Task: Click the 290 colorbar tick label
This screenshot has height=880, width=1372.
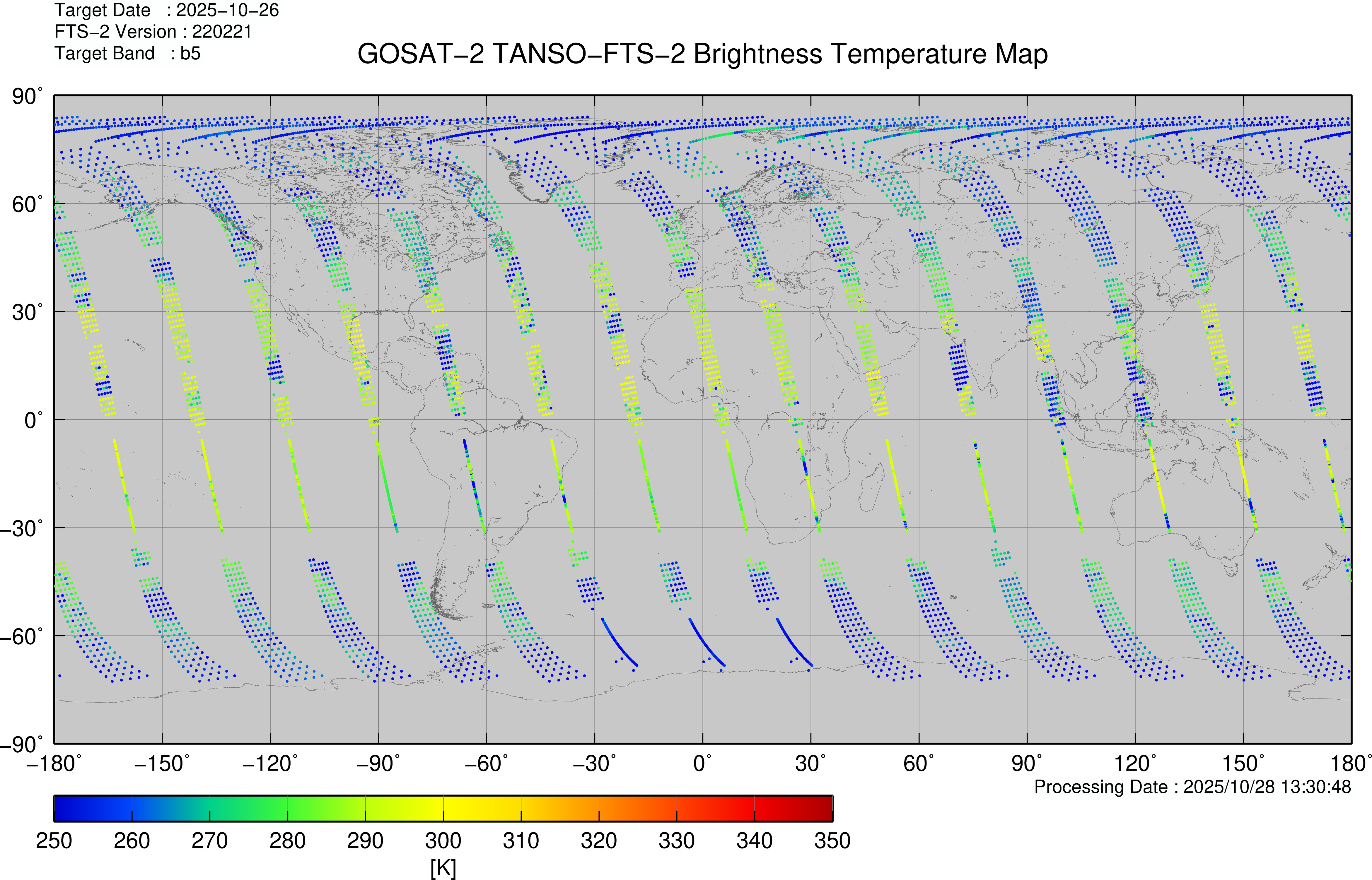Action: pos(365,840)
